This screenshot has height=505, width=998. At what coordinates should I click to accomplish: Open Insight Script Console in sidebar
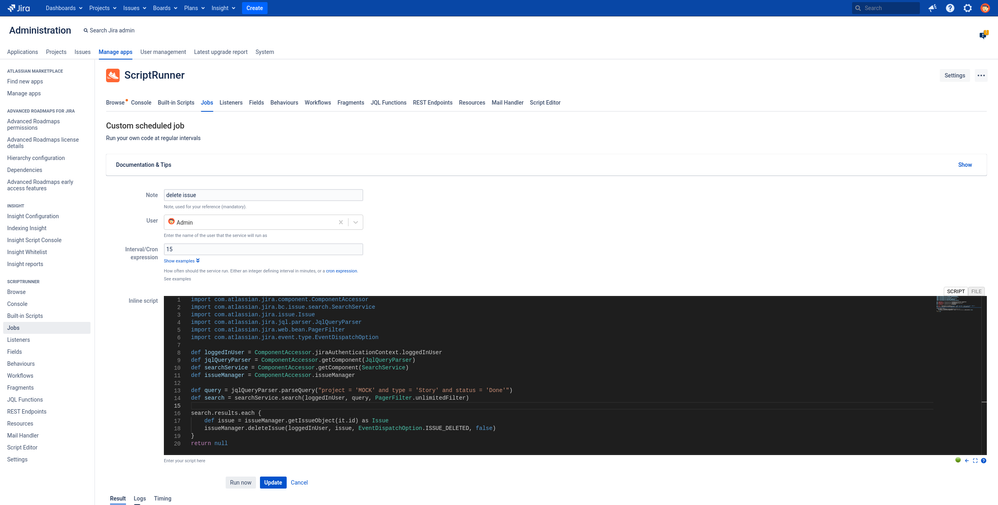(34, 240)
